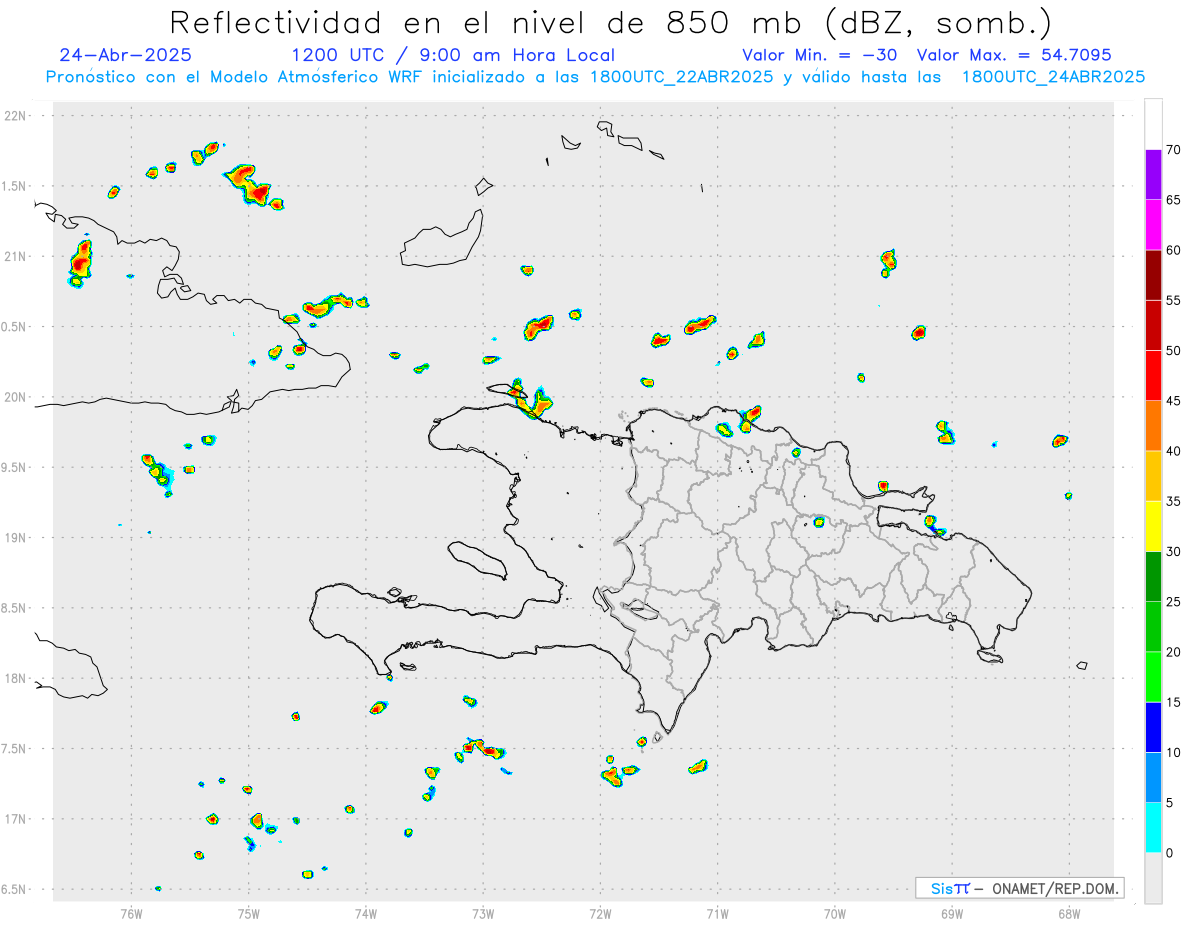This screenshot has height=927, width=1200.
Task: Pick the dark blue 10–15 dBZ colorbar segment
Action: [1153, 727]
